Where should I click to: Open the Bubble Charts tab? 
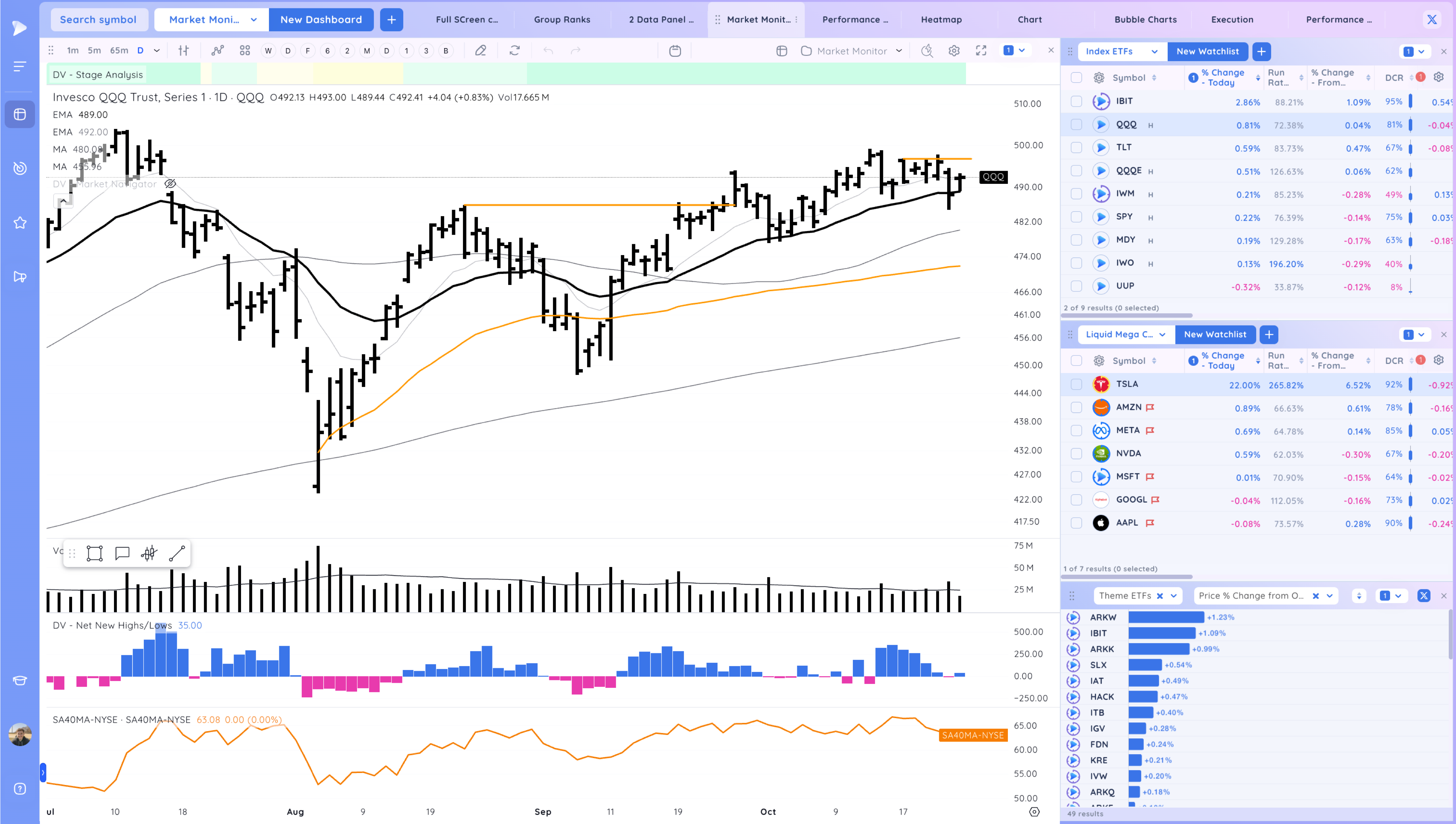pos(1146,19)
